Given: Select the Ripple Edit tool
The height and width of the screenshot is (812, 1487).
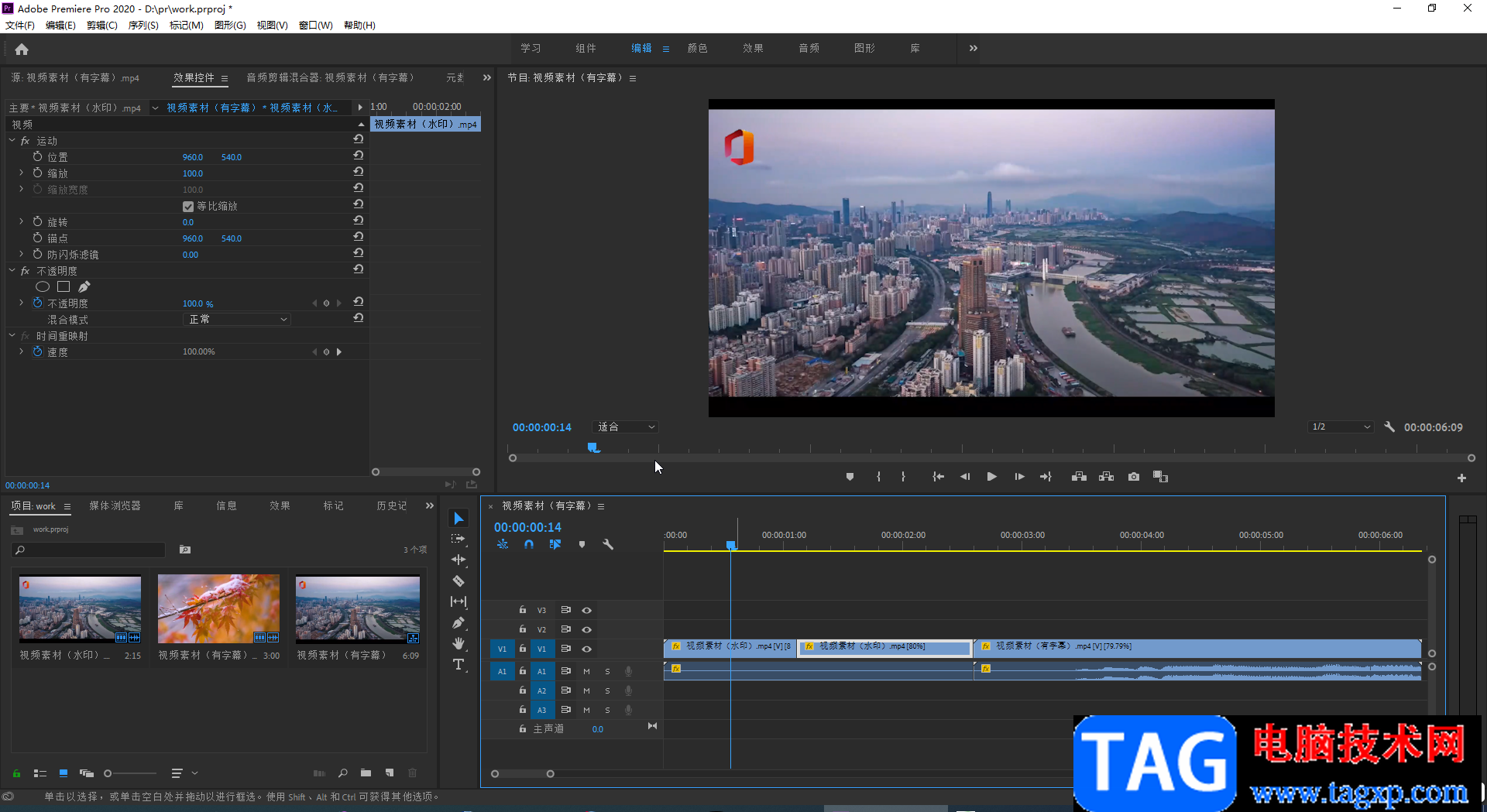Looking at the screenshot, I should click(x=458, y=560).
